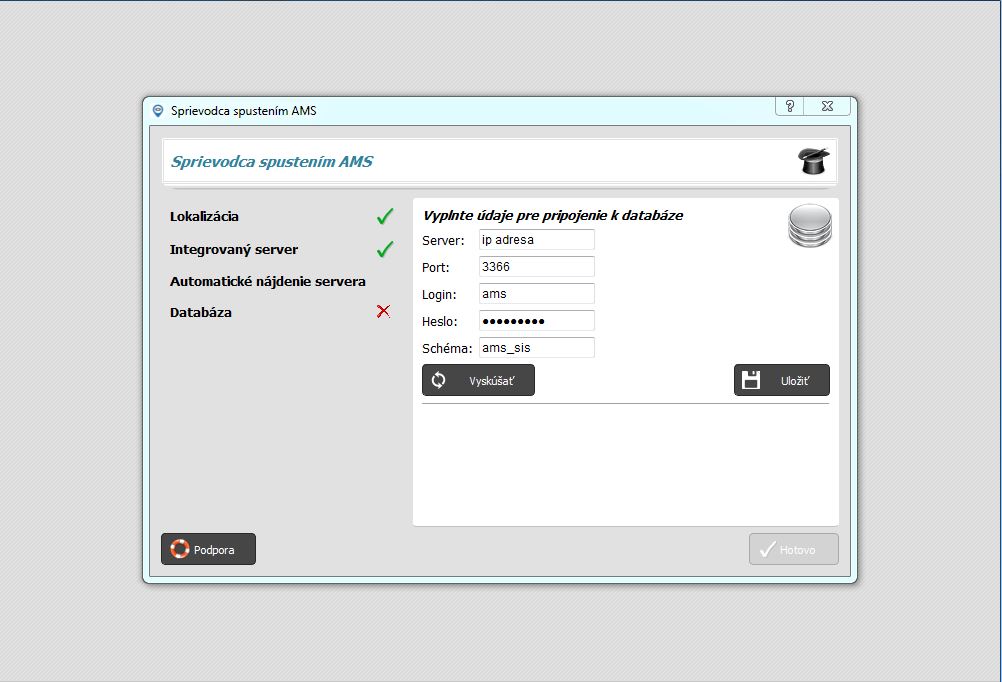Click the Hotovo finish button

tap(794, 549)
